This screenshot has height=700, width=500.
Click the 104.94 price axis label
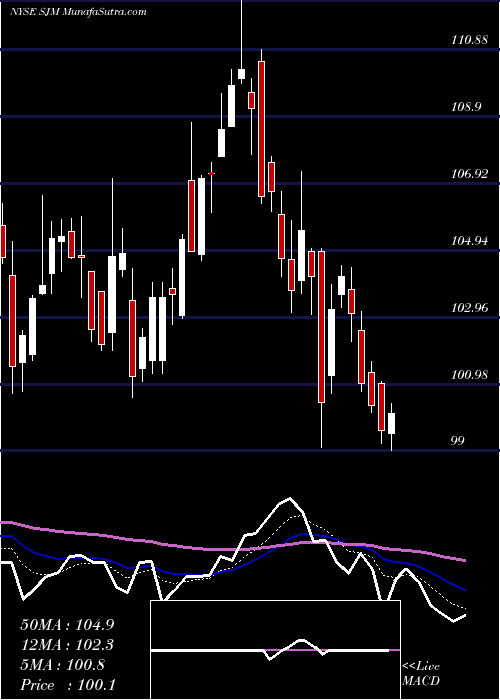point(469,241)
